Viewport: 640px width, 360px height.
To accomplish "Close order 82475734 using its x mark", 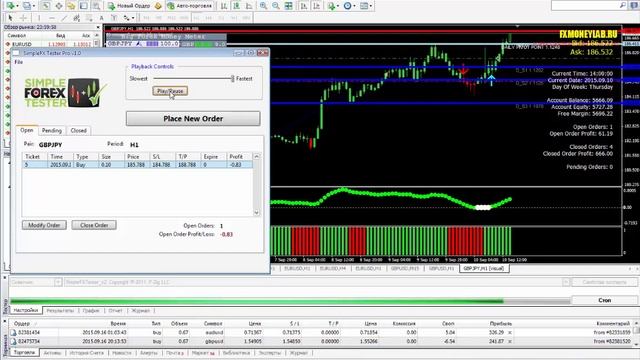I will [x=509, y=341].
